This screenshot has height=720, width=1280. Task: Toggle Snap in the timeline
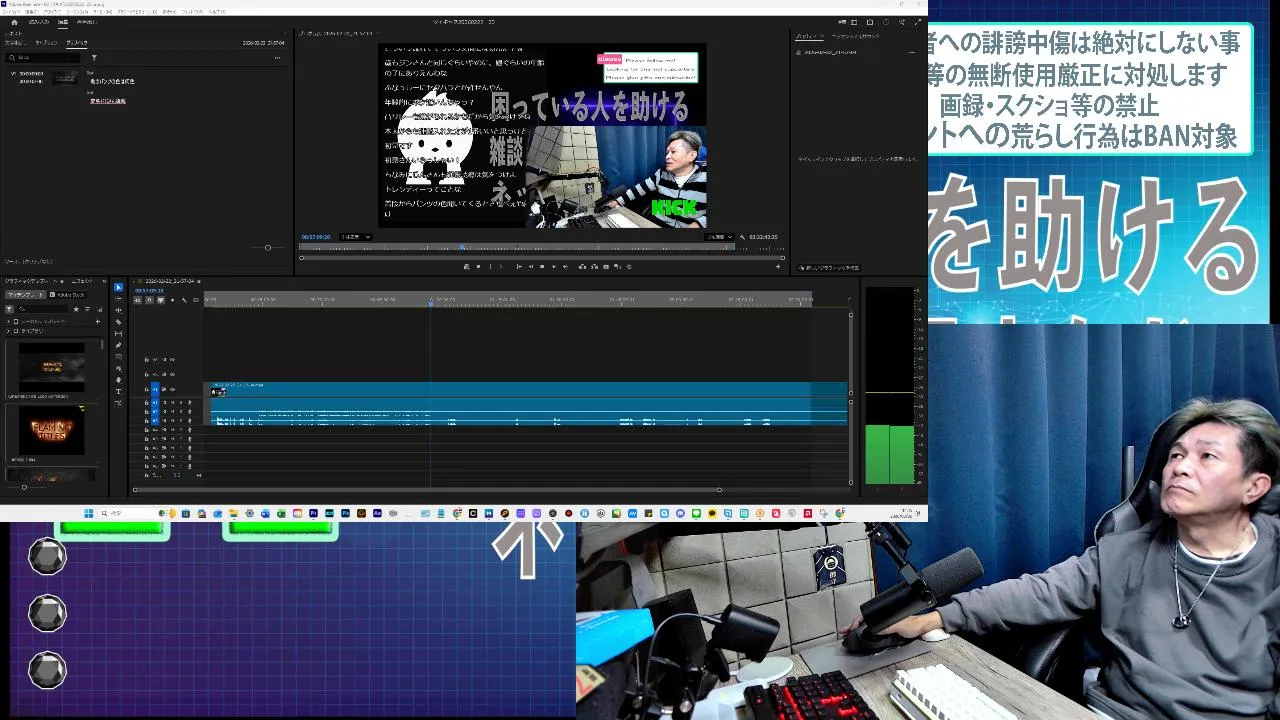(x=150, y=300)
